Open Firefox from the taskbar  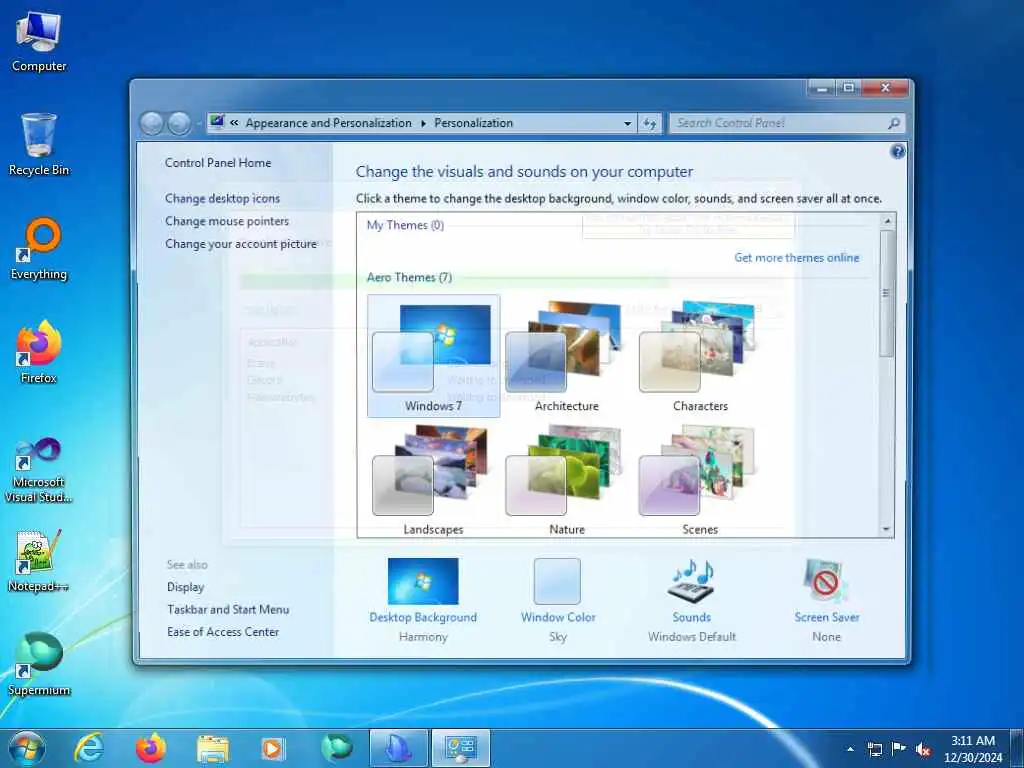pyautogui.click(x=151, y=748)
